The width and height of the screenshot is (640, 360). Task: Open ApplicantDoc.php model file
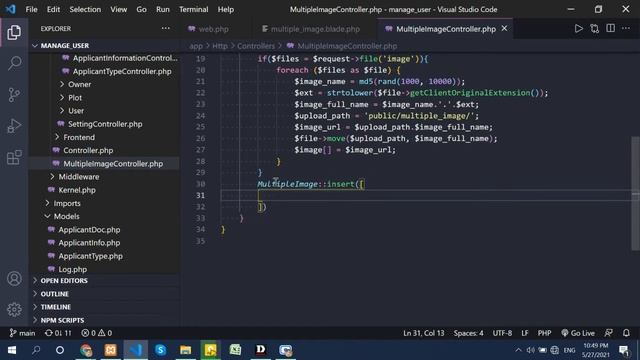89,229
